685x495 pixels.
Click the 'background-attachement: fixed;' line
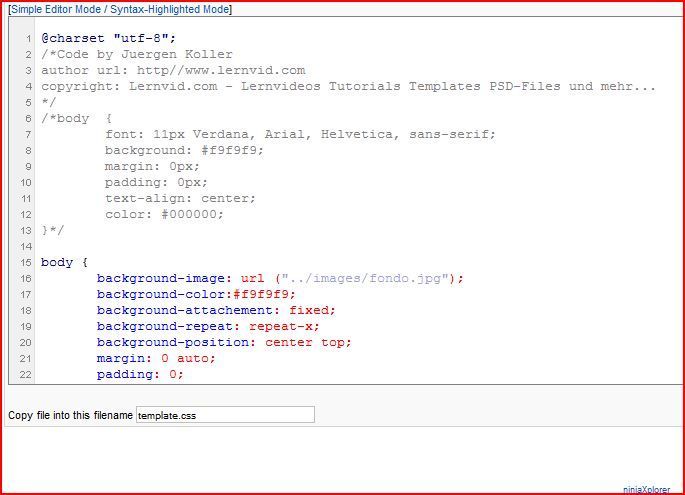pyautogui.click(x=216, y=311)
